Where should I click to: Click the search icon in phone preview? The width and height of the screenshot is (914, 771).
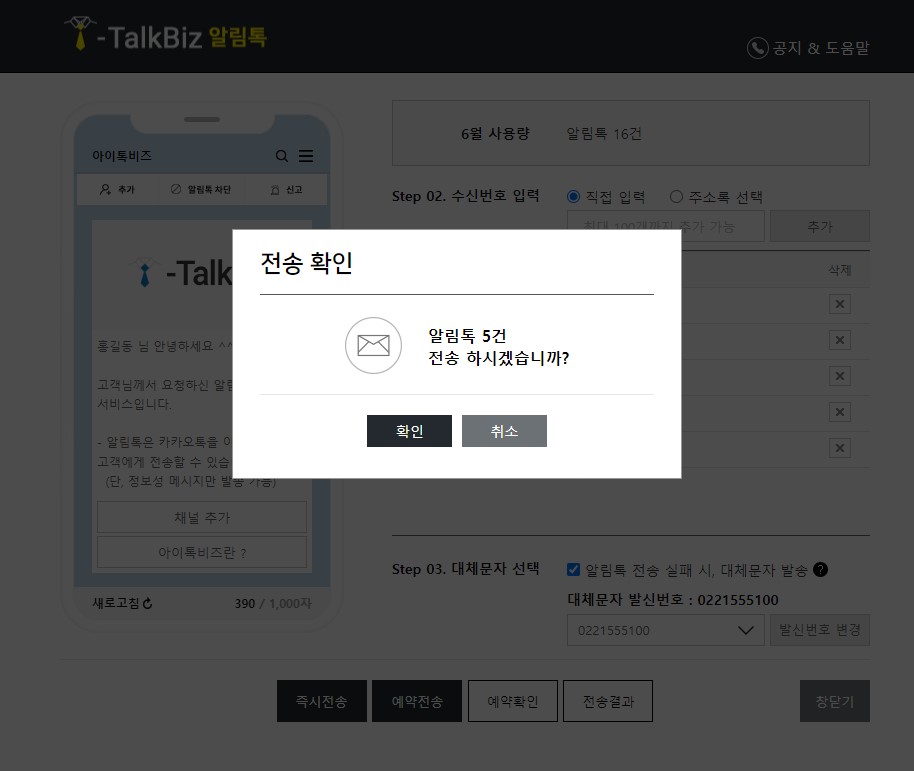point(282,156)
